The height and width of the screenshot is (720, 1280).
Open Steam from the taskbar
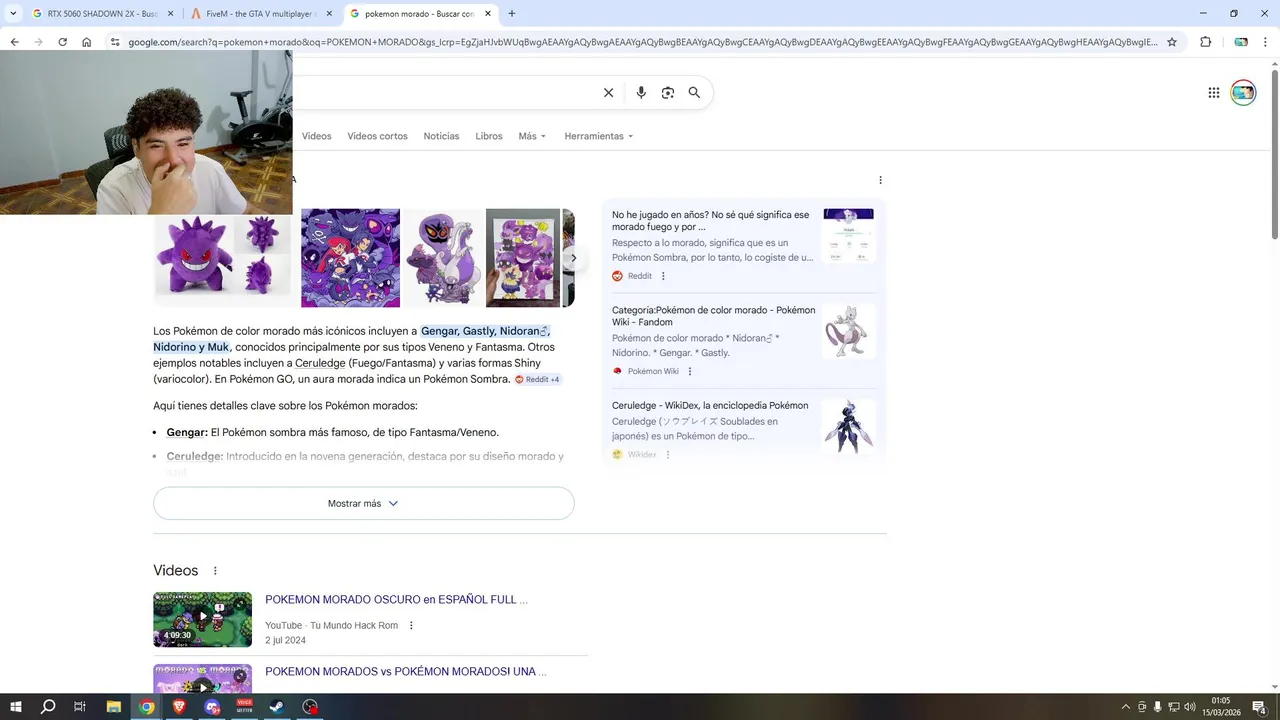(x=277, y=707)
